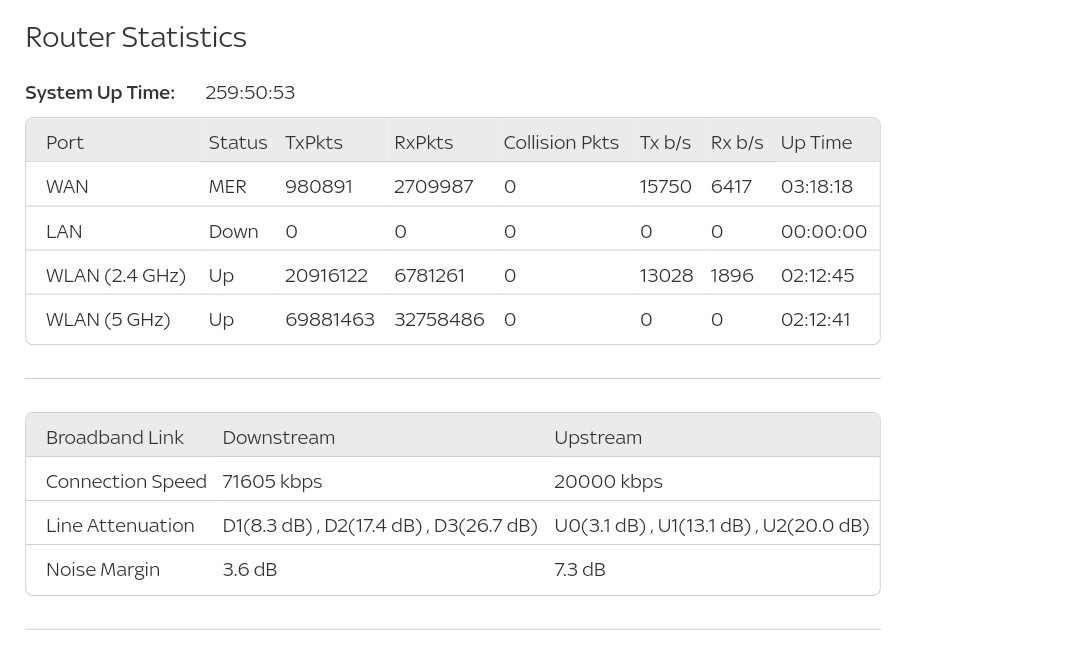
Task: Click the WAN Tx b/s value 15750
Action: click(665, 187)
